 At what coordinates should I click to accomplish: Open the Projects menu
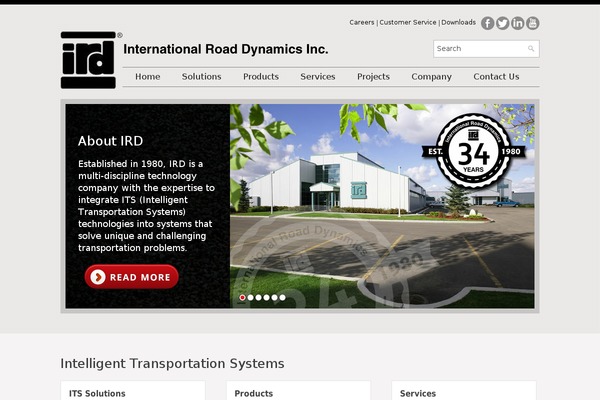click(x=373, y=77)
